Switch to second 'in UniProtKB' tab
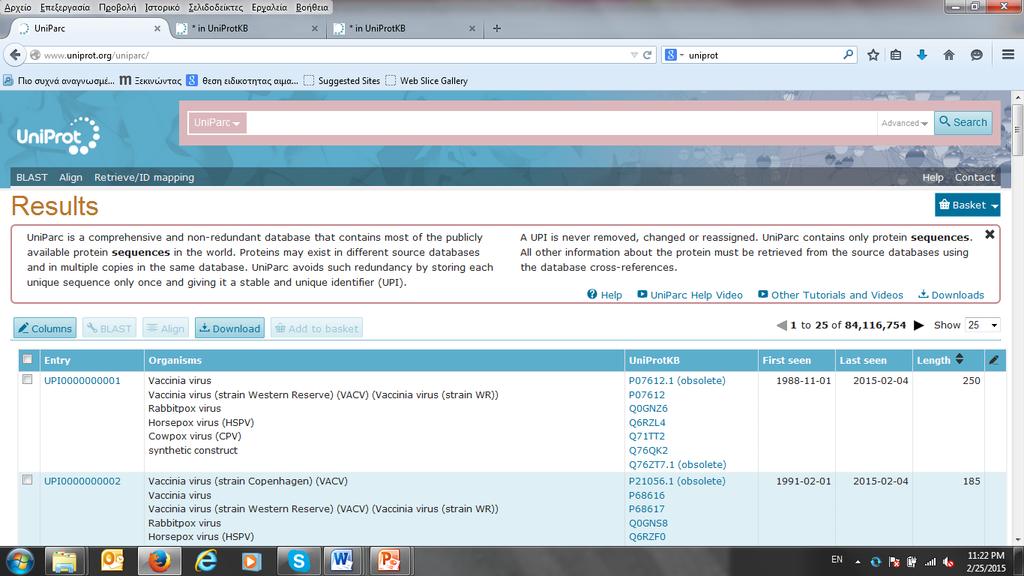Viewport: 1024px width, 576px height. 405,29
